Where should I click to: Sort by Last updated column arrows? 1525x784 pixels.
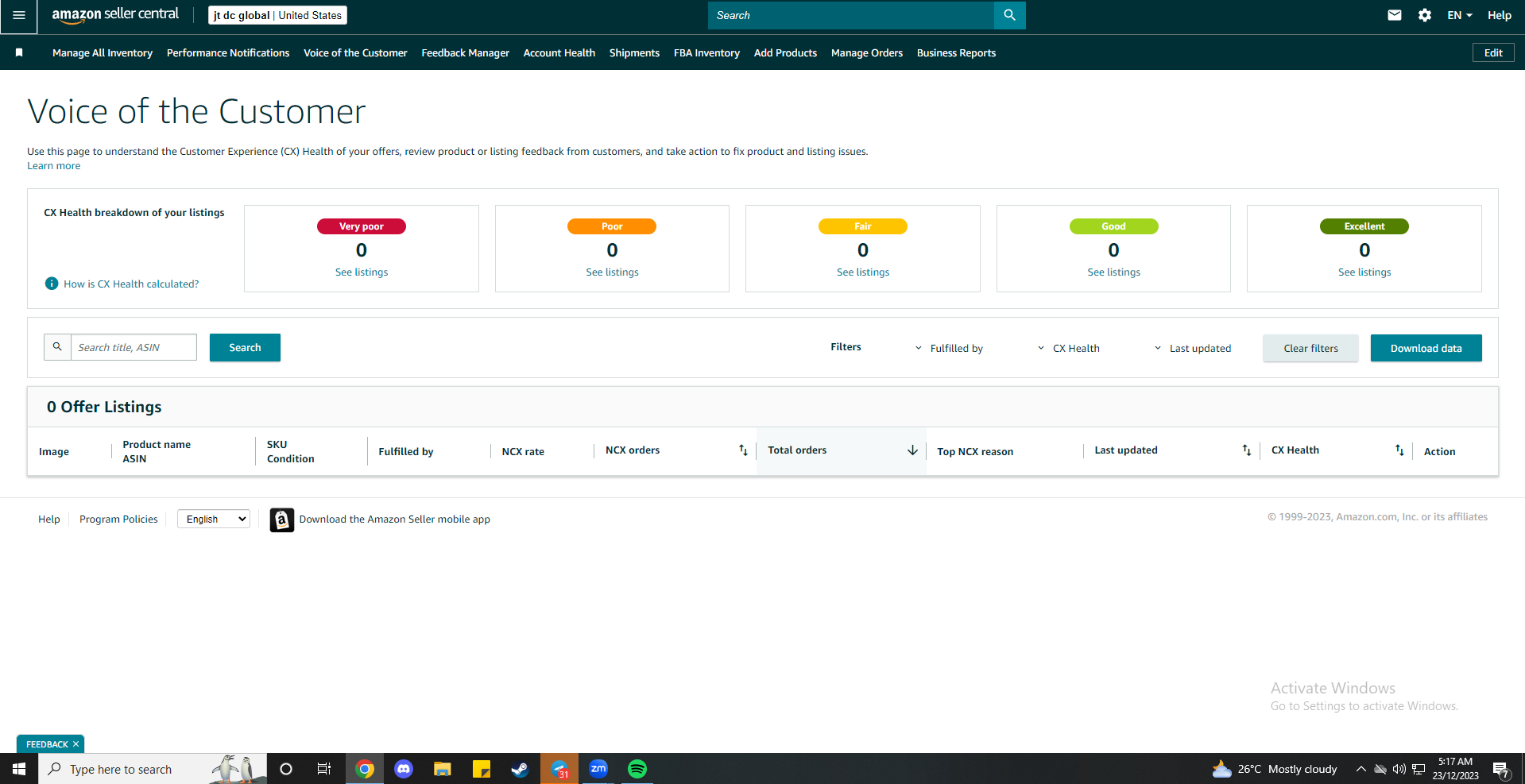pos(1246,450)
